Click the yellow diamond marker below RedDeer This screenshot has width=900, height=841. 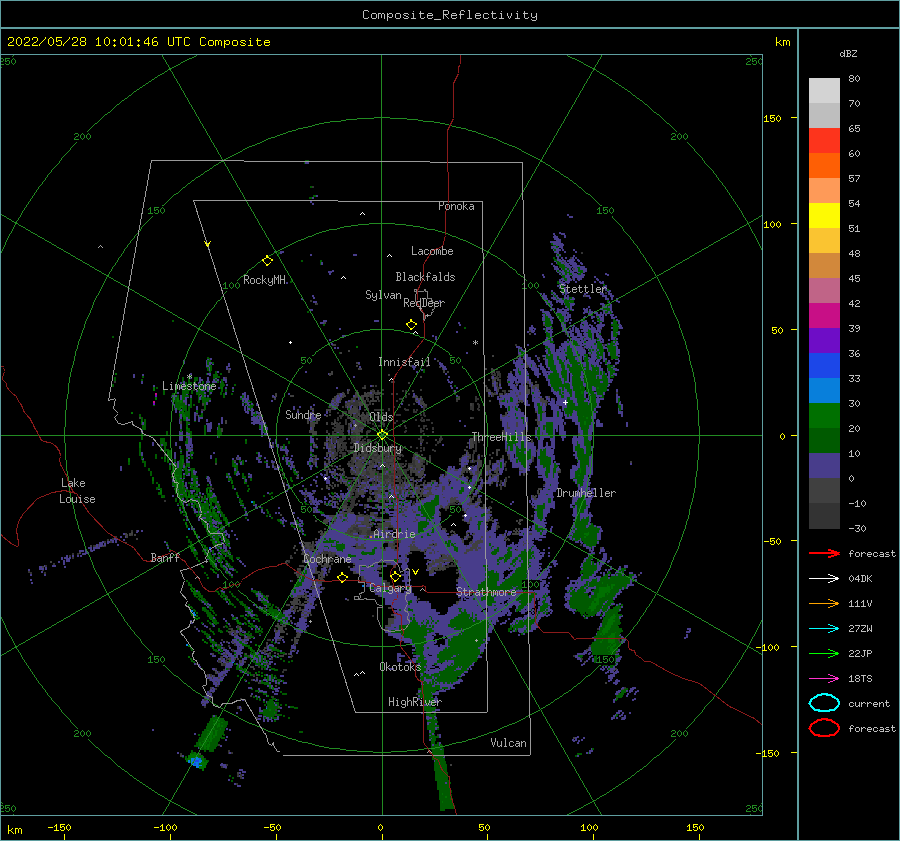pyautogui.click(x=412, y=324)
